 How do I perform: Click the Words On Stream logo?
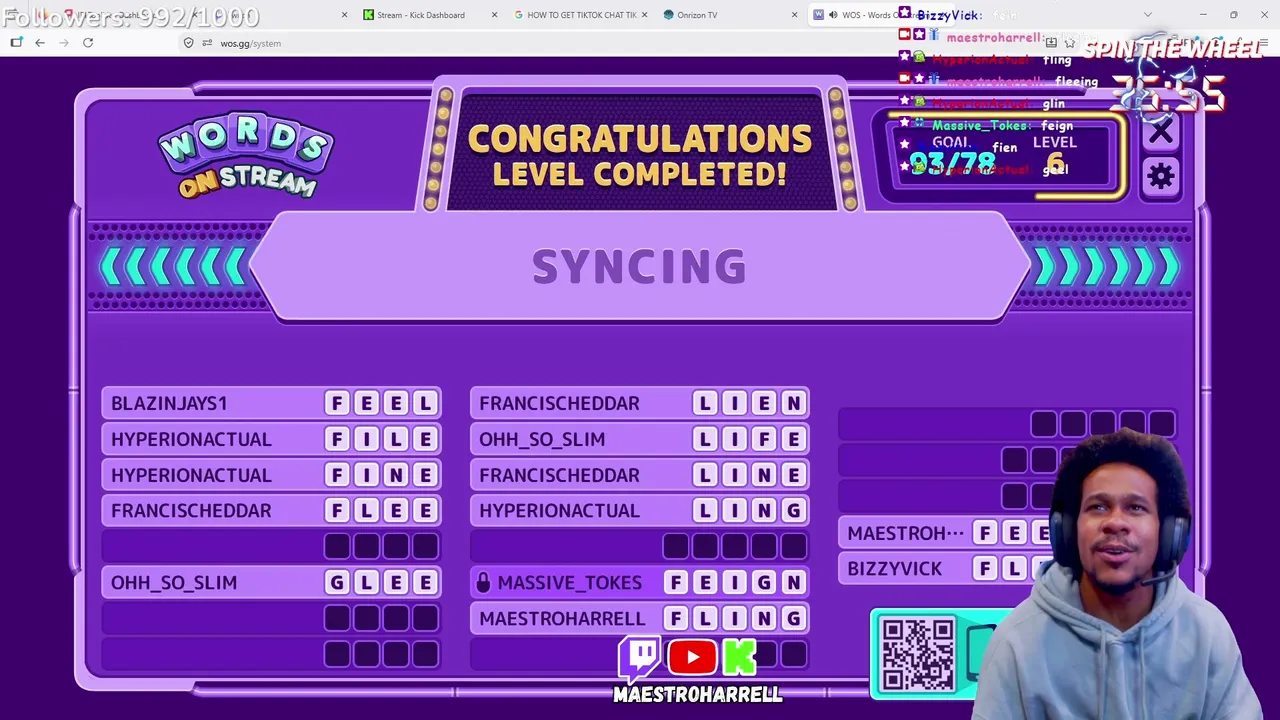coord(245,157)
